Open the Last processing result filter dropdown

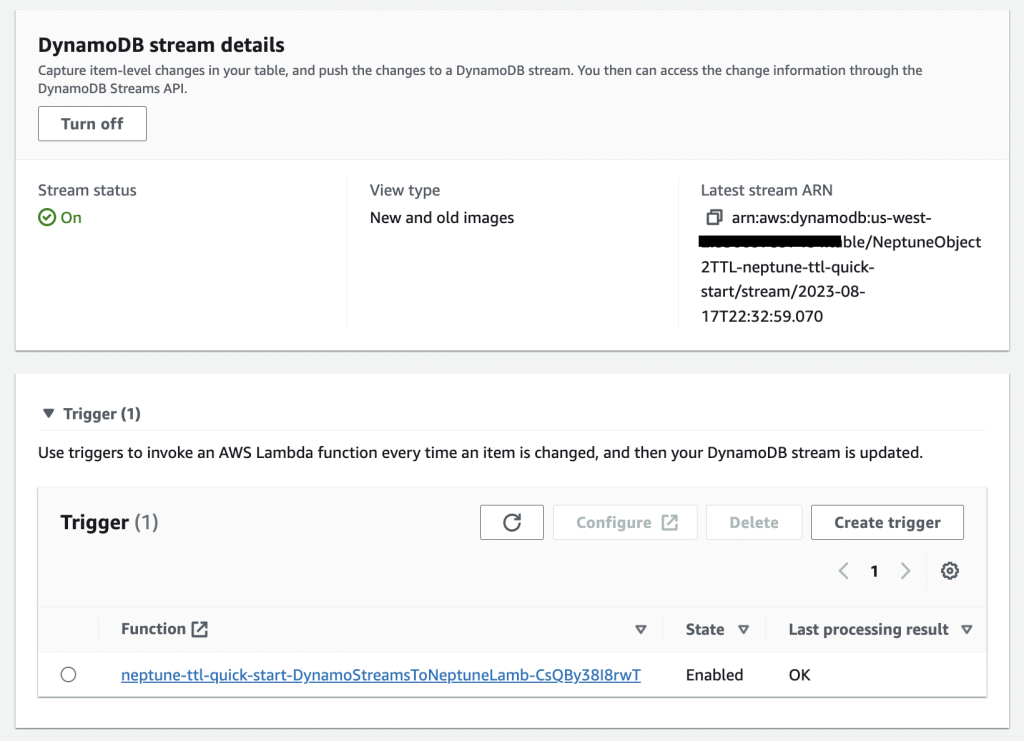pyautogui.click(x=966, y=628)
